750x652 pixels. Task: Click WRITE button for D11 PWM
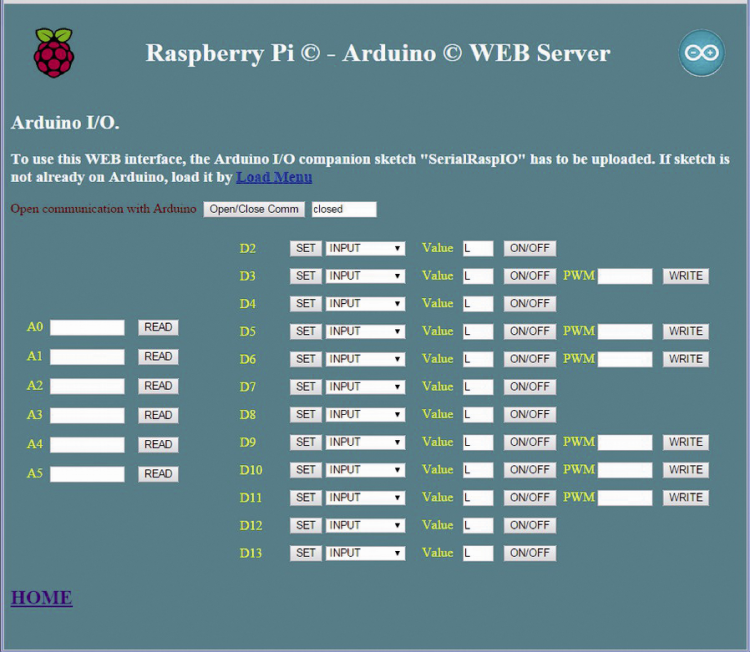tap(685, 498)
